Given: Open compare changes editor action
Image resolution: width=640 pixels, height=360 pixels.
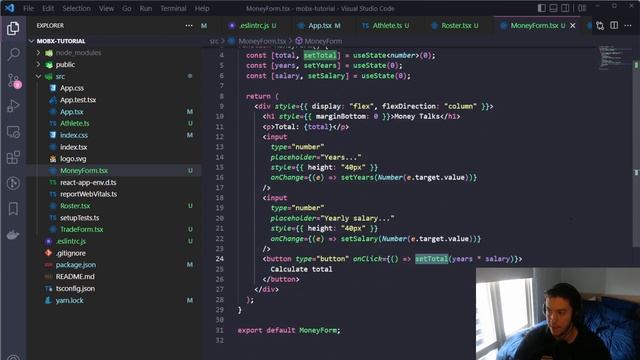Looking at the screenshot, I should point(600,25).
